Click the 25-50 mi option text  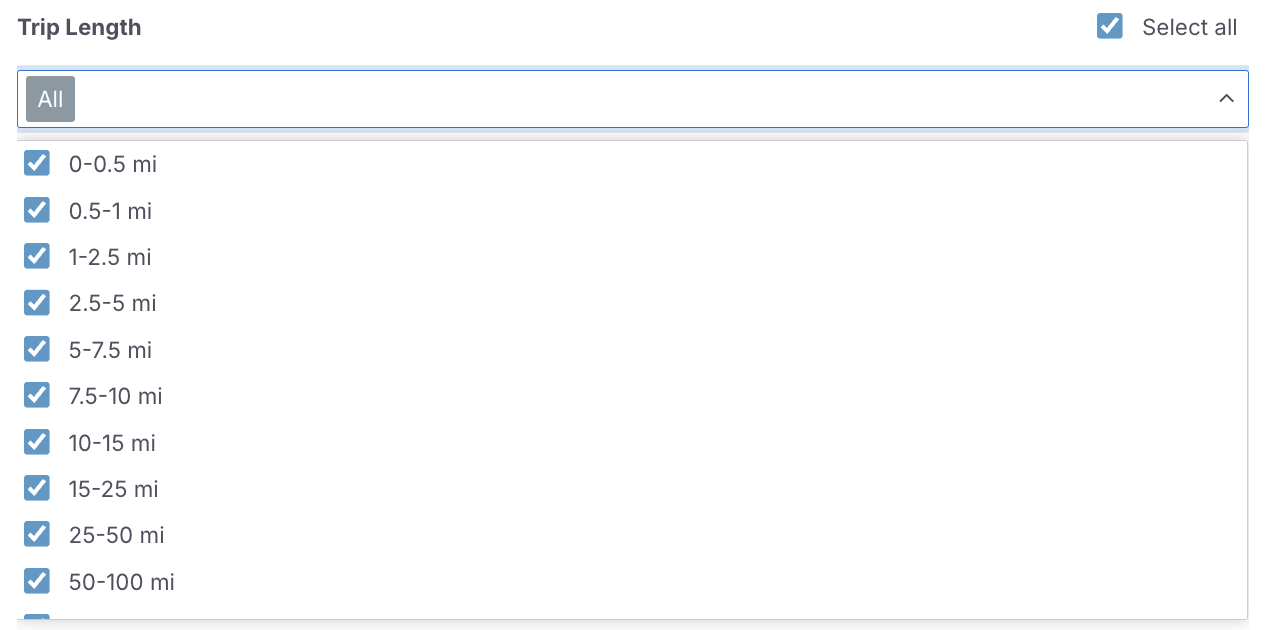[116, 535]
